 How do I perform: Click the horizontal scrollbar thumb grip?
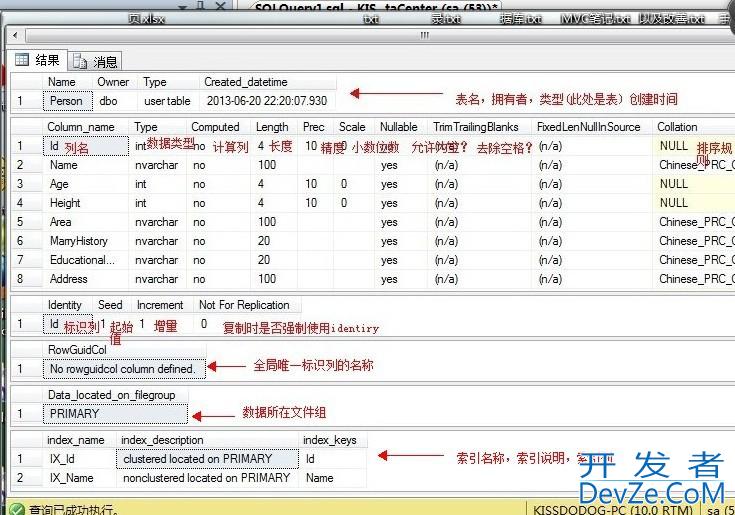[424, 35]
